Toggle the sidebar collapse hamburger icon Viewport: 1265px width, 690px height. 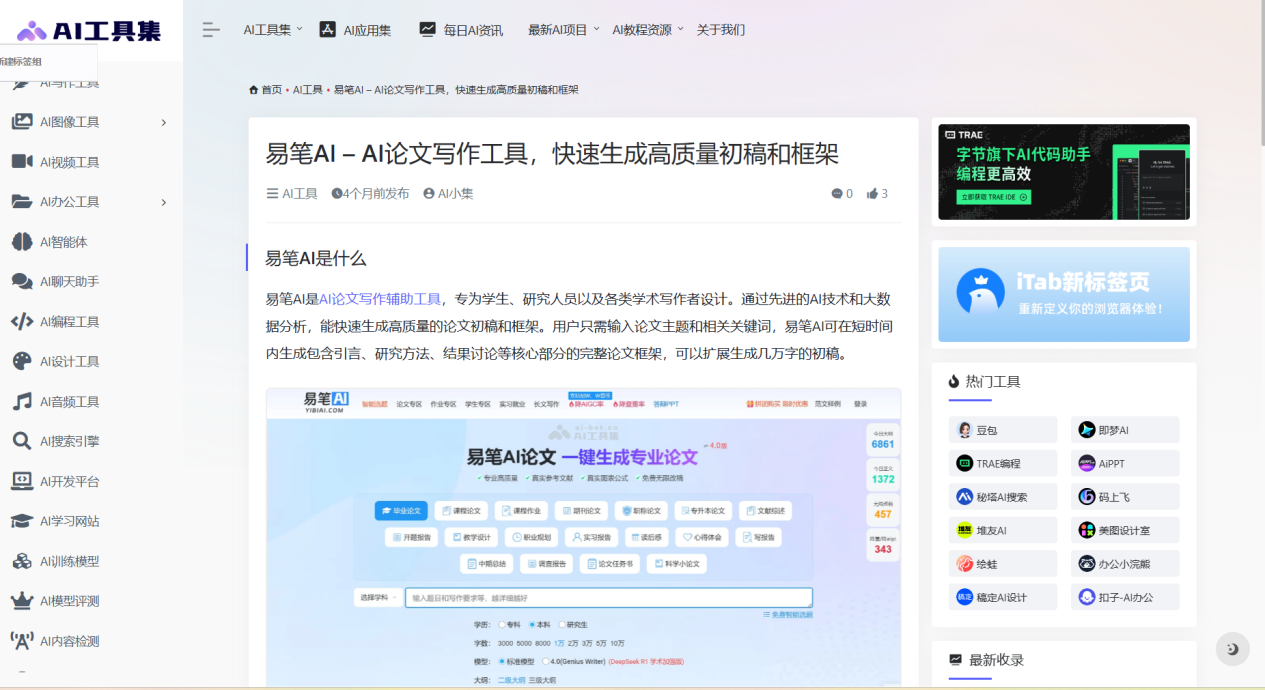click(x=211, y=30)
